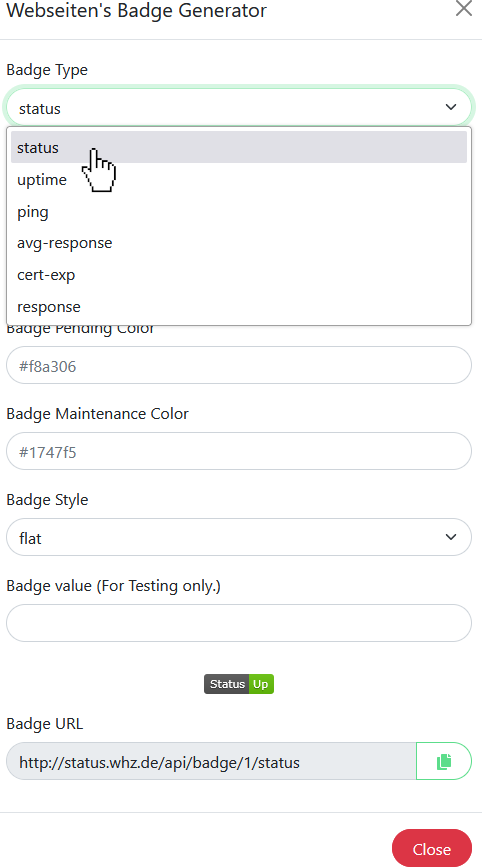
Task: Click the Badge URL text field
Action: point(211,761)
